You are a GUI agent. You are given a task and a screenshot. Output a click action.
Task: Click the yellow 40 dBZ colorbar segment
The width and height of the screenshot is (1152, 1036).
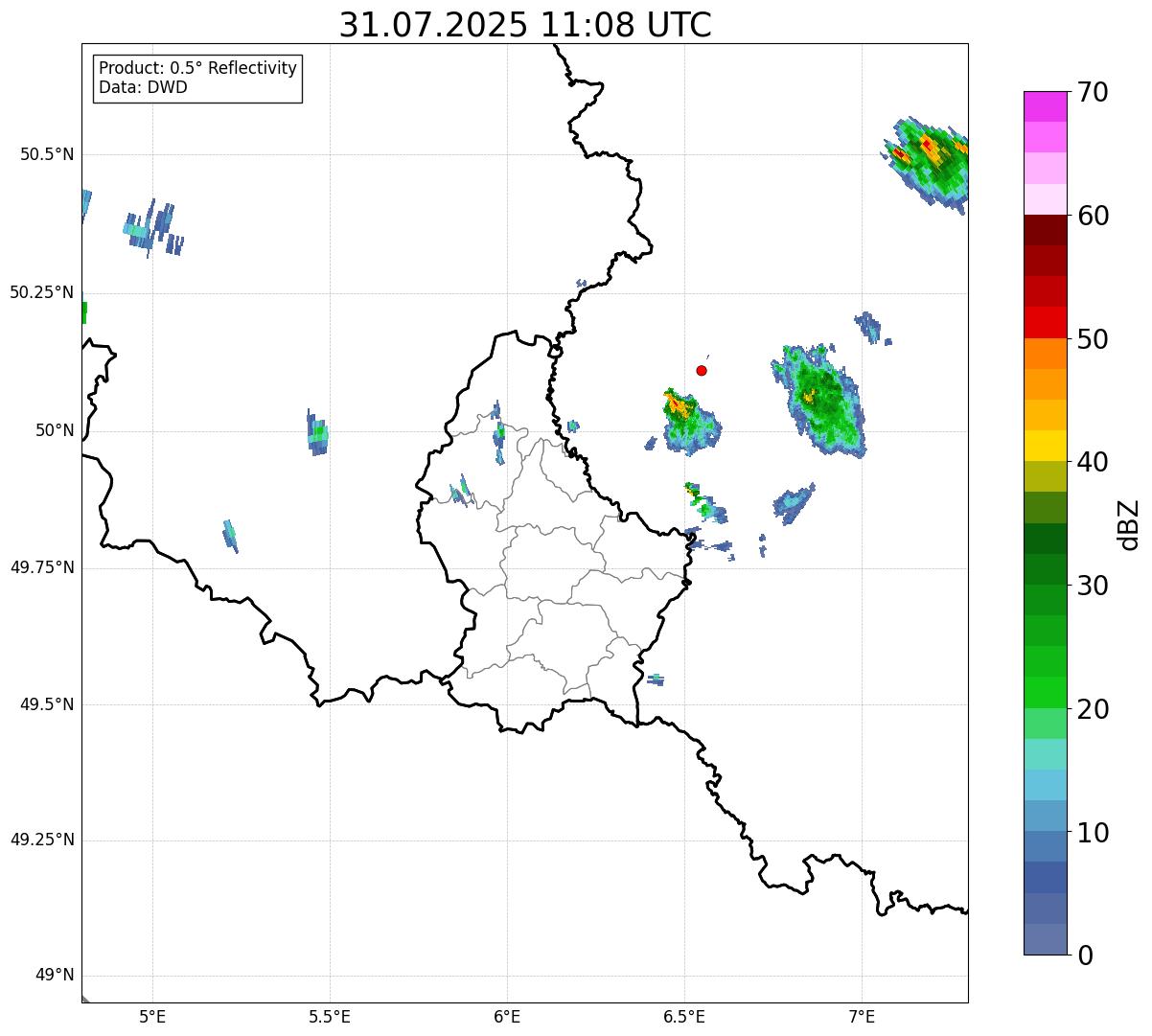pyautogui.click(x=1045, y=446)
